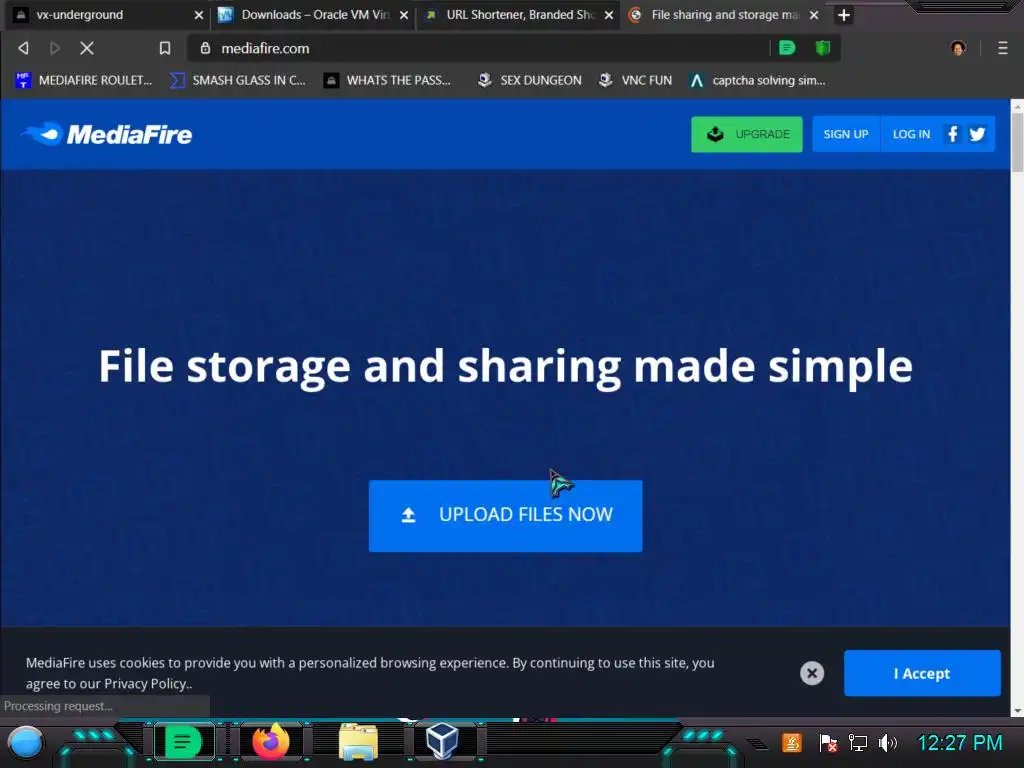Image resolution: width=1024 pixels, height=768 pixels.
Task: Click the I Accept cookies button
Action: [x=922, y=673]
